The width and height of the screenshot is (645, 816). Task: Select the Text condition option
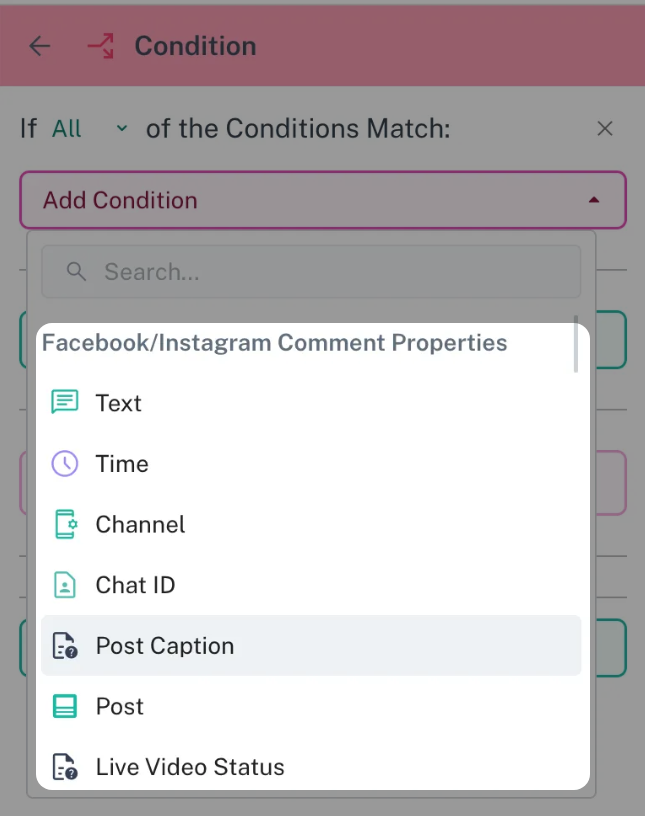tap(119, 403)
